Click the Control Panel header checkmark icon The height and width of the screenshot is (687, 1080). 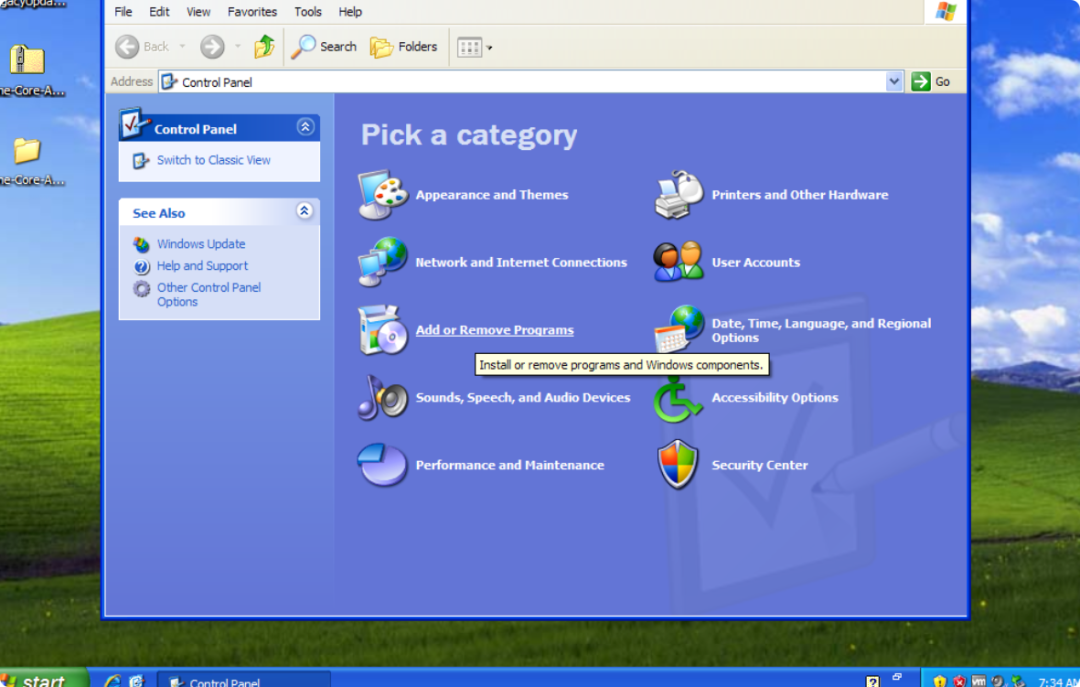click(133, 124)
